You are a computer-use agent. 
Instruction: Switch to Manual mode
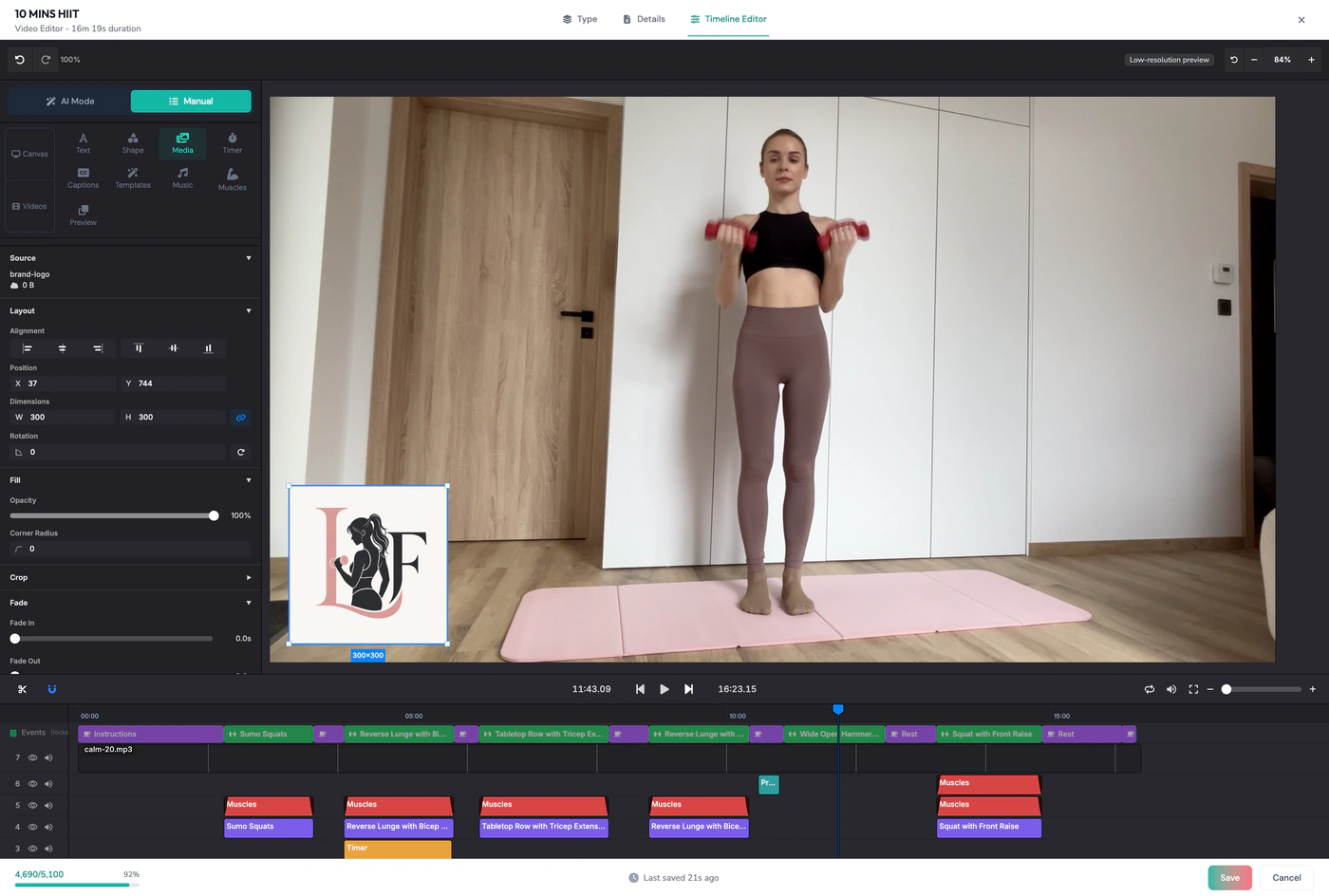tap(191, 102)
